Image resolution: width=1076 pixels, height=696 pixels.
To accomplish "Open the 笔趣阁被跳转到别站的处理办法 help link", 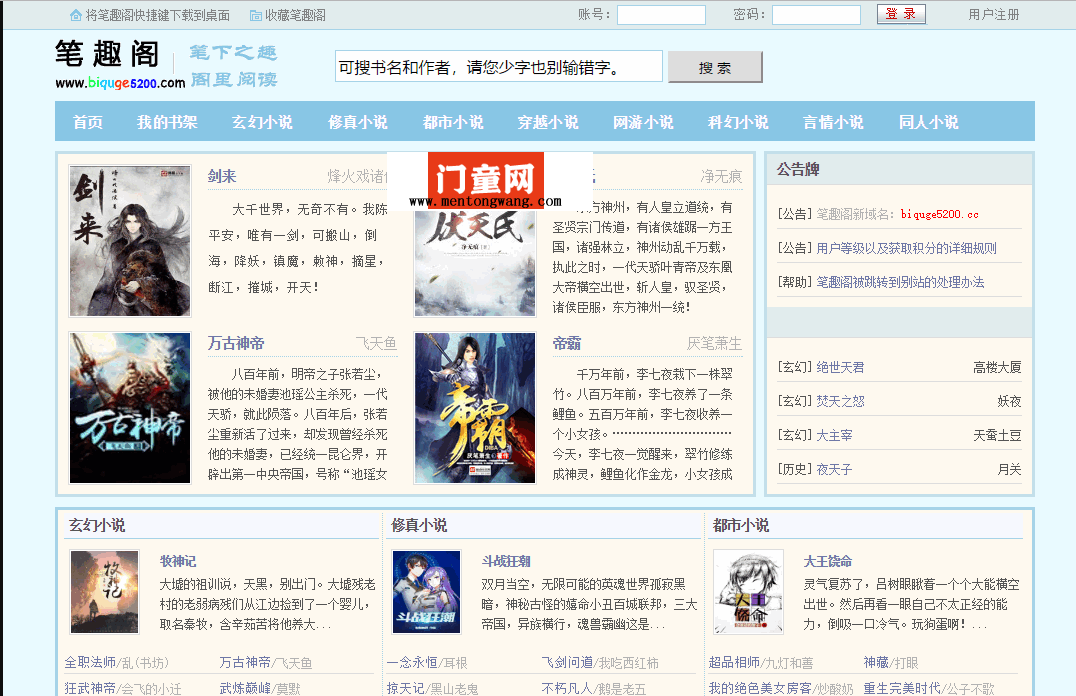I will coord(900,282).
